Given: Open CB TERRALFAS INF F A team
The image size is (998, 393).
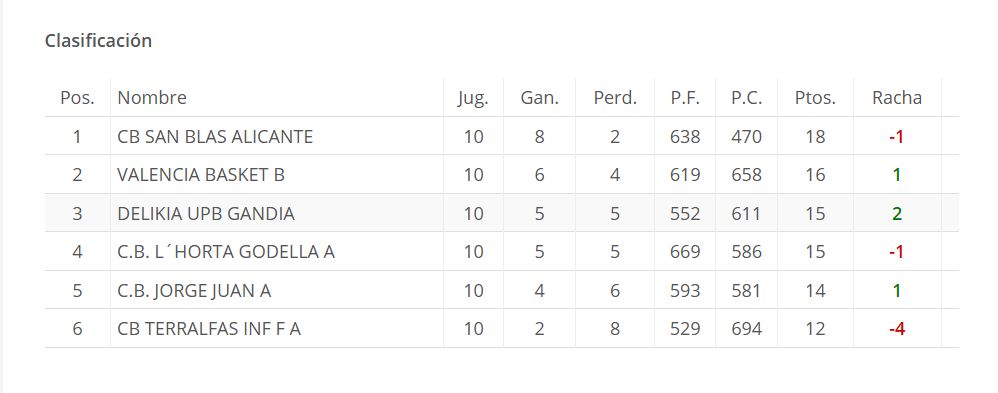Looking at the screenshot, I should tap(209, 329).
